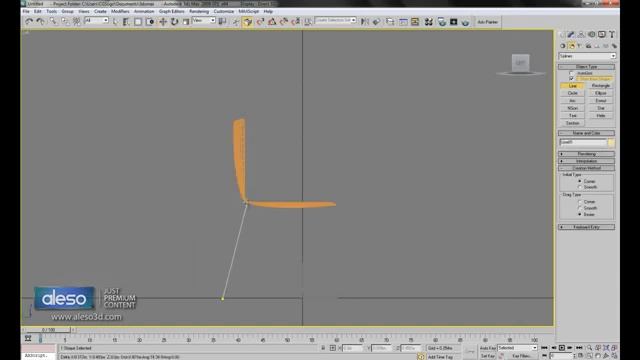Click the Undo arrow in toolbar
Screen dimensions: 640x360
click(x=29, y=22)
